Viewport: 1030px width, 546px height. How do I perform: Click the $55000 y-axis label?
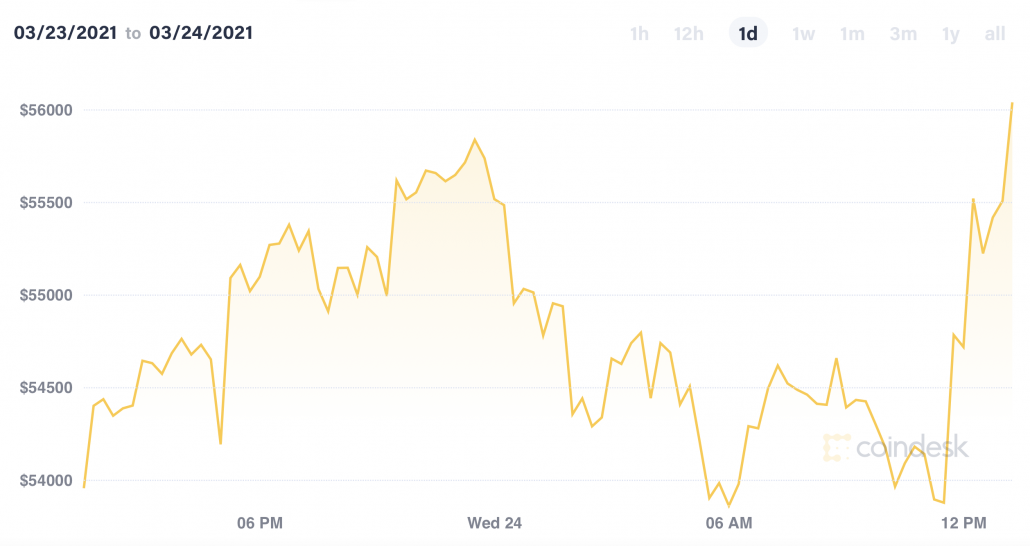point(46,296)
